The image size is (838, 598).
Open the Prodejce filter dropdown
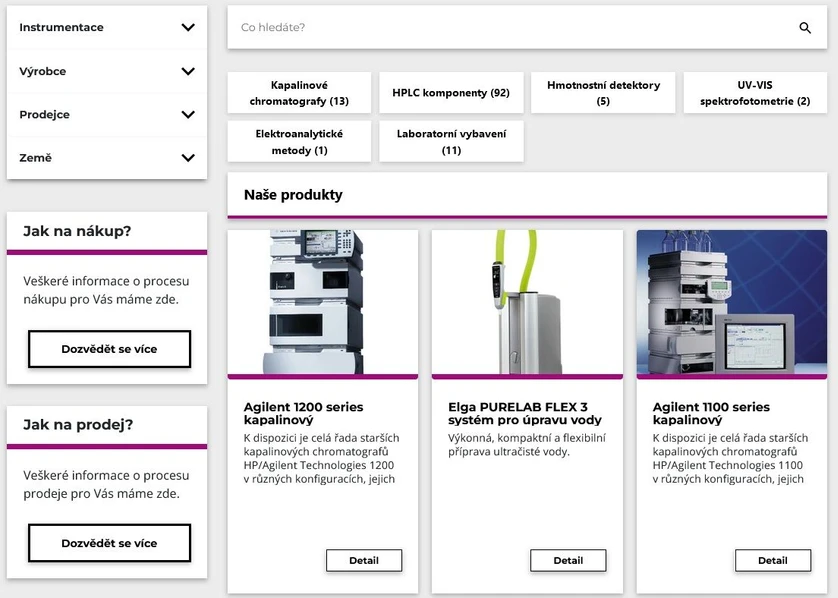coord(107,114)
